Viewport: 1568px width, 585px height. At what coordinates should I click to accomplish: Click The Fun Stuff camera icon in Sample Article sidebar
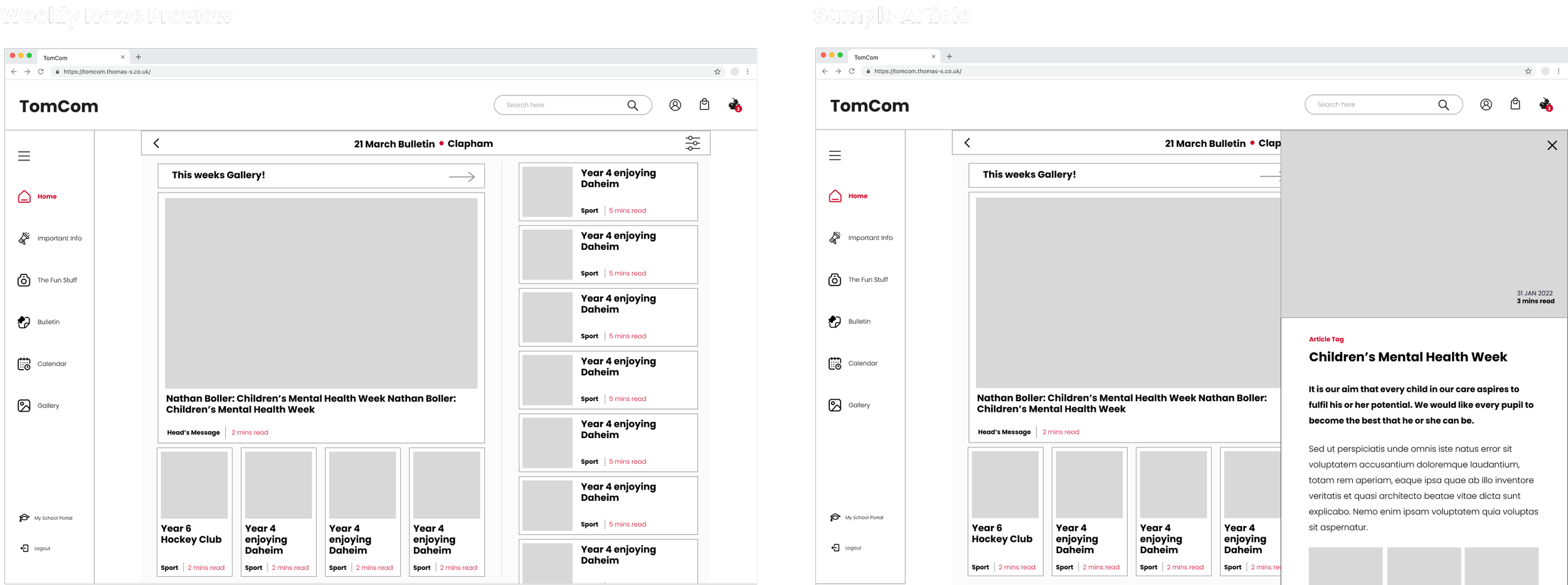click(835, 279)
